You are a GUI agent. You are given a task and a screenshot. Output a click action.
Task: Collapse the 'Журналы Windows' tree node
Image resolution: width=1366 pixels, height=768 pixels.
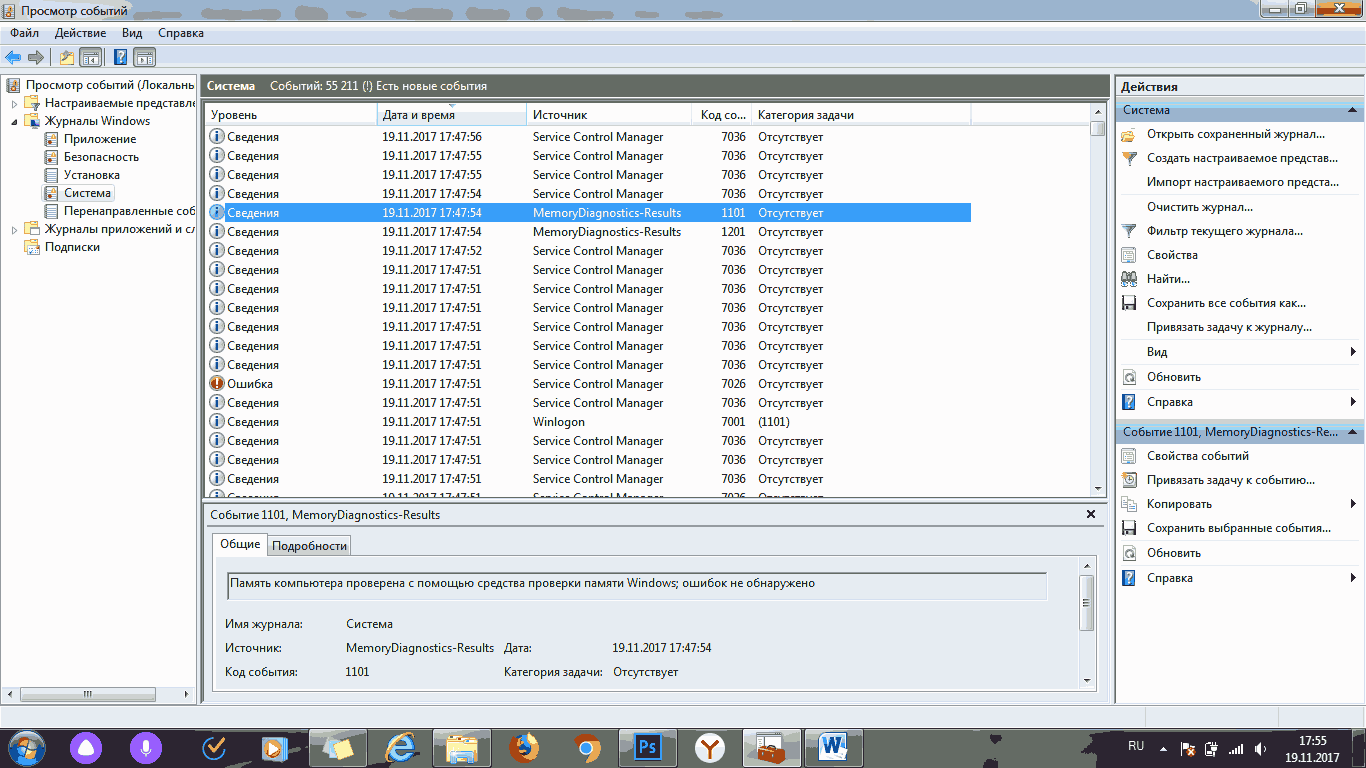coord(14,121)
